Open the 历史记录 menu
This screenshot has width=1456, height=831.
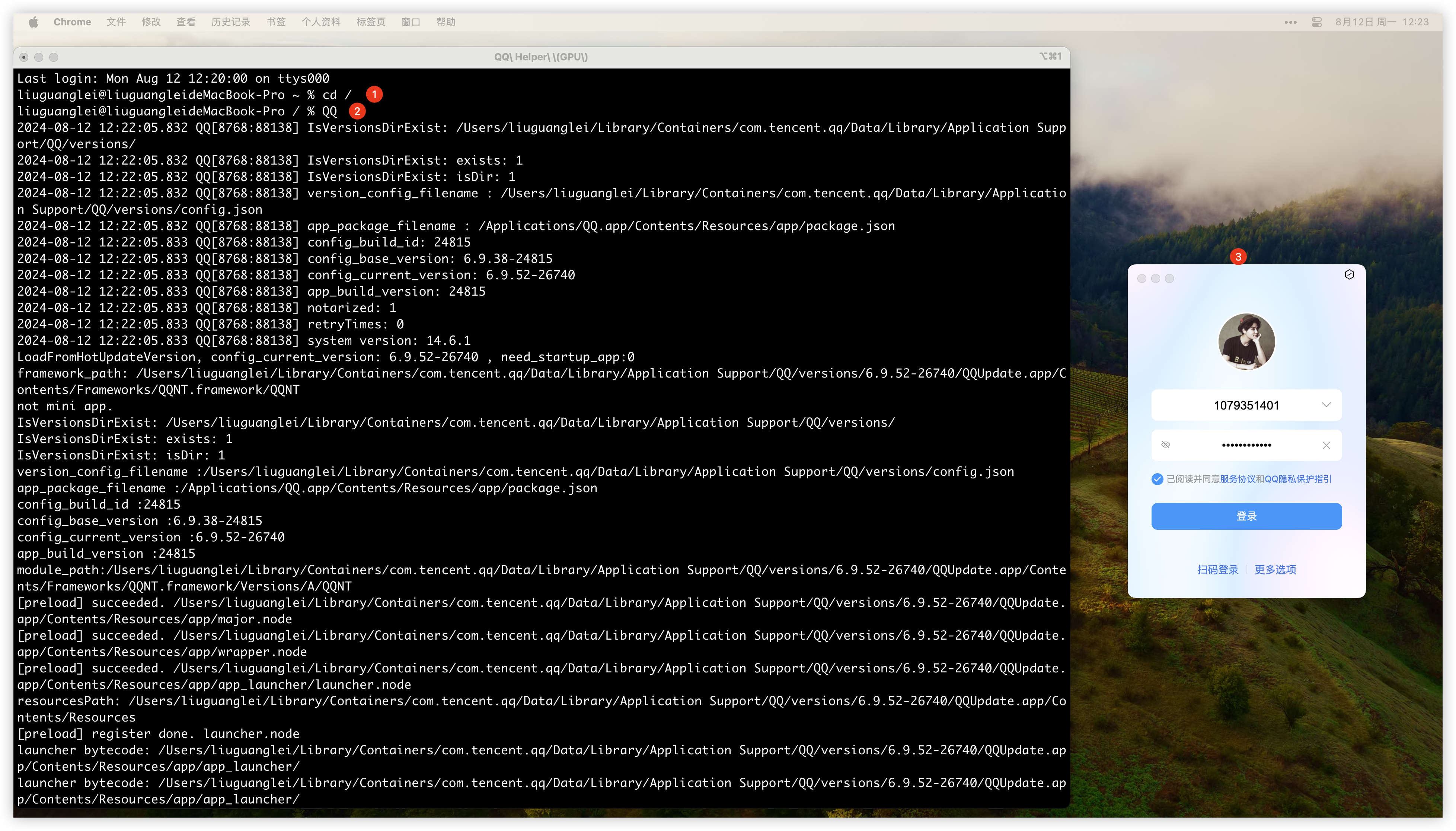230,22
